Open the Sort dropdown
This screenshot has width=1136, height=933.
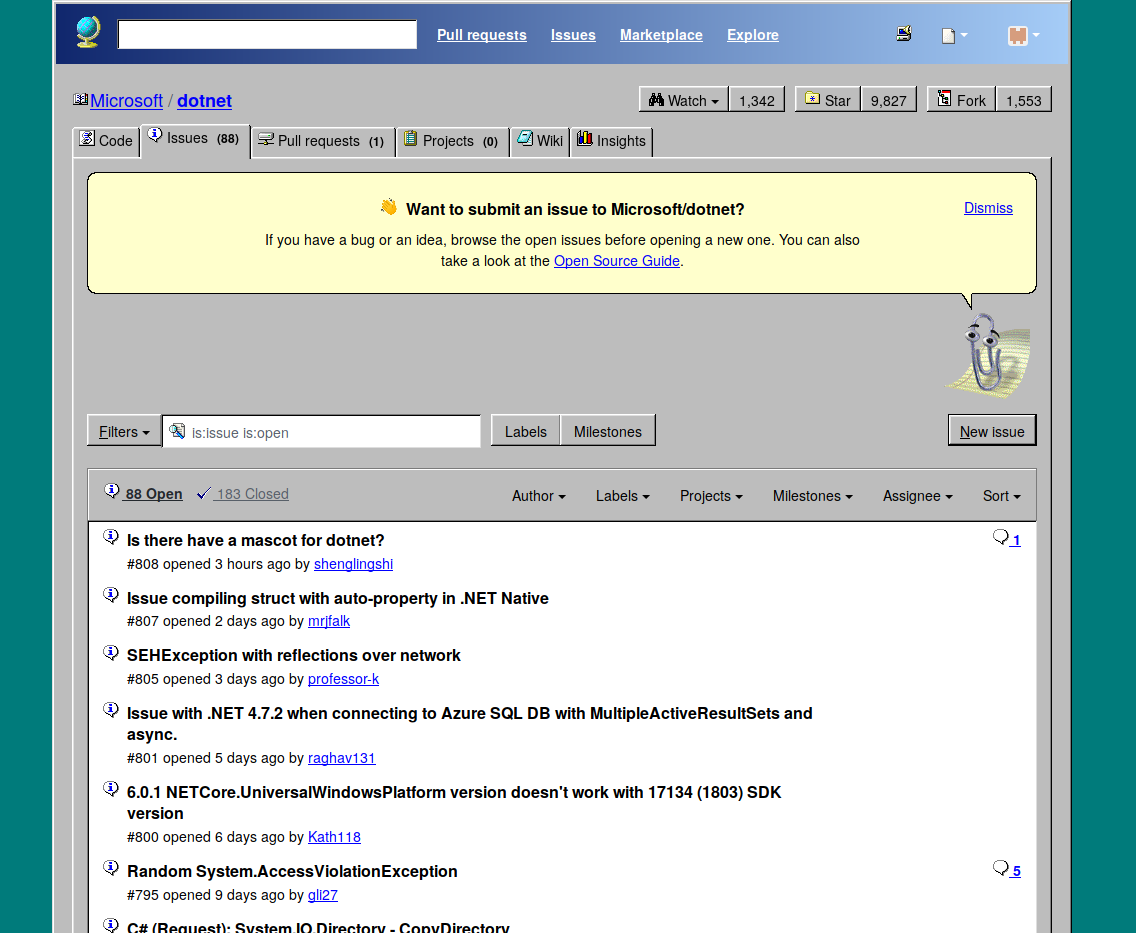point(1001,495)
